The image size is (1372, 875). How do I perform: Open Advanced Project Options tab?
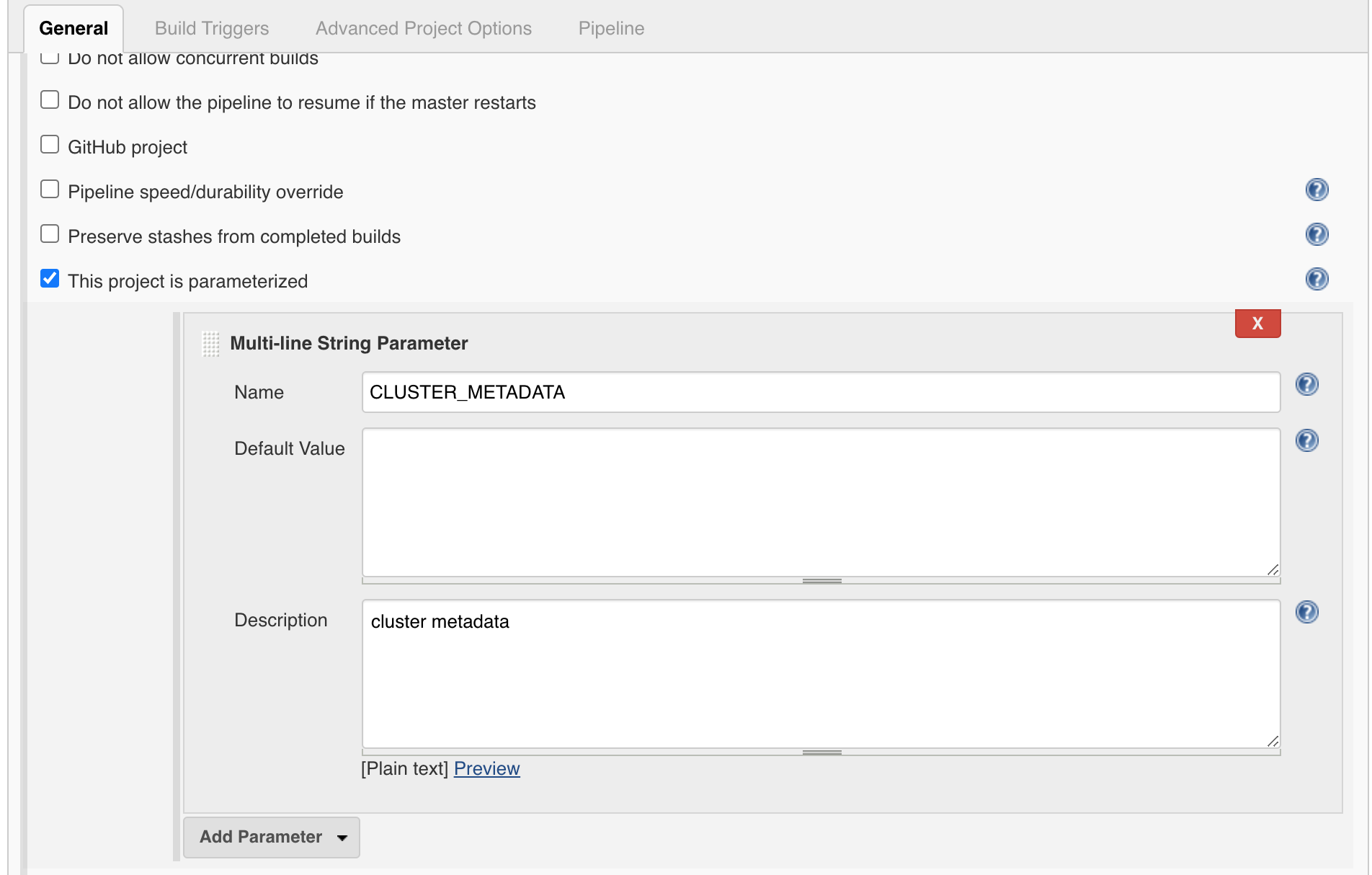(423, 29)
